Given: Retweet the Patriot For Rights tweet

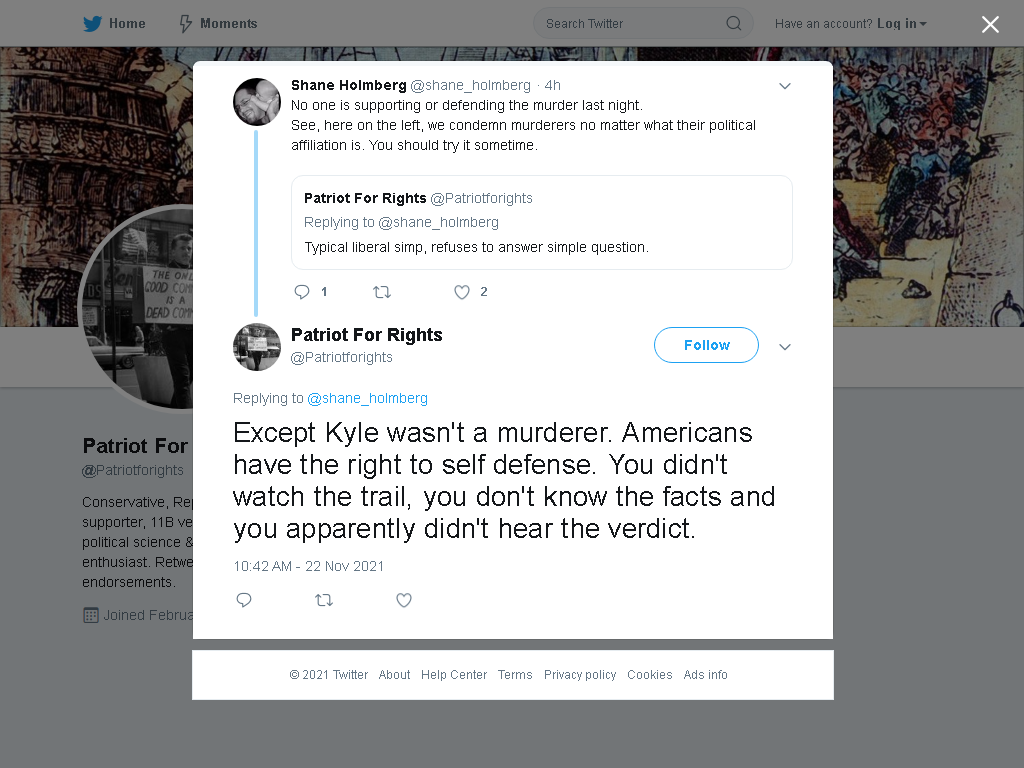Looking at the screenshot, I should [x=324, y=600].
